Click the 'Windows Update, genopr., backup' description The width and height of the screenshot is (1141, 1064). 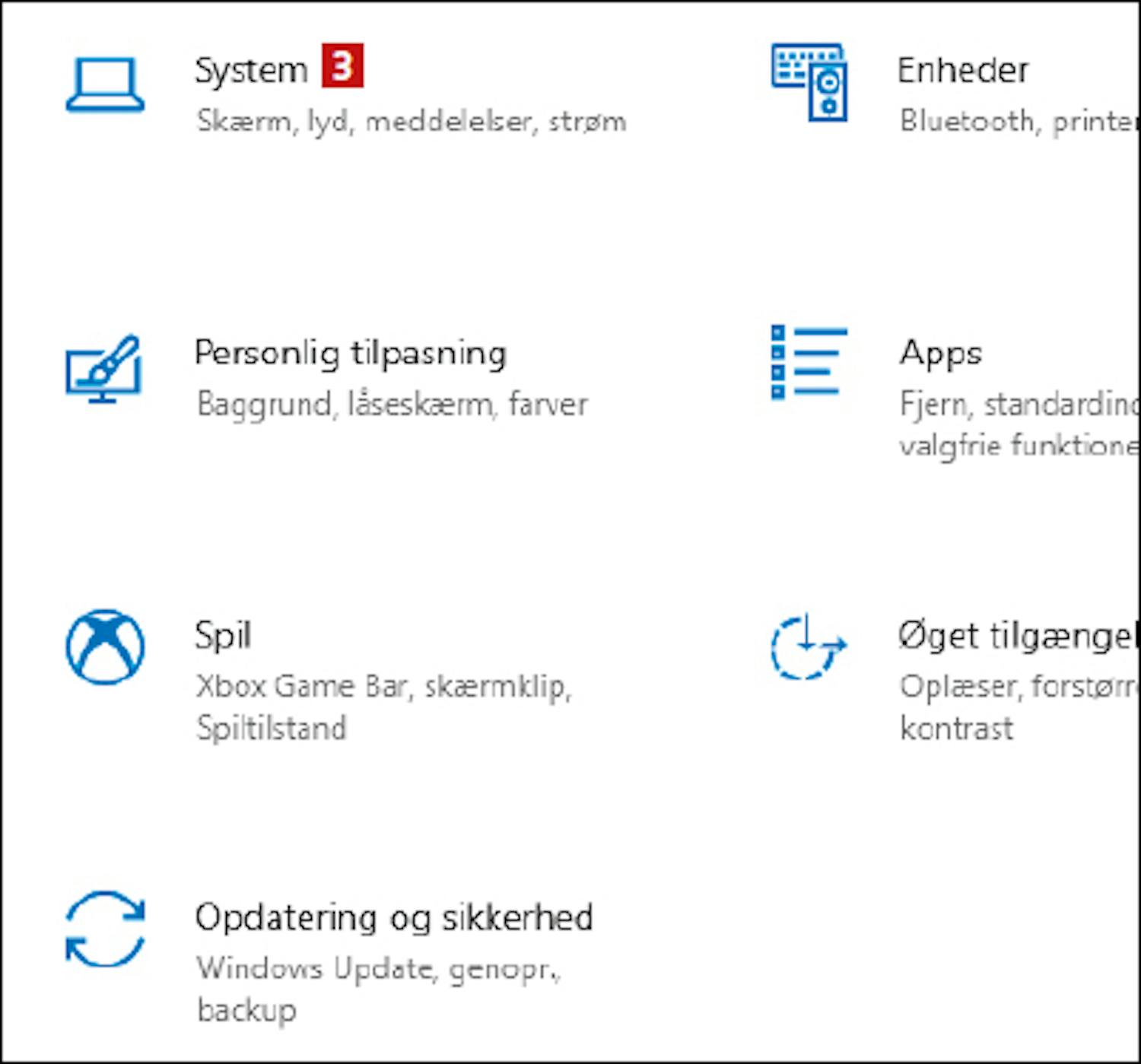tap(379, 989)
